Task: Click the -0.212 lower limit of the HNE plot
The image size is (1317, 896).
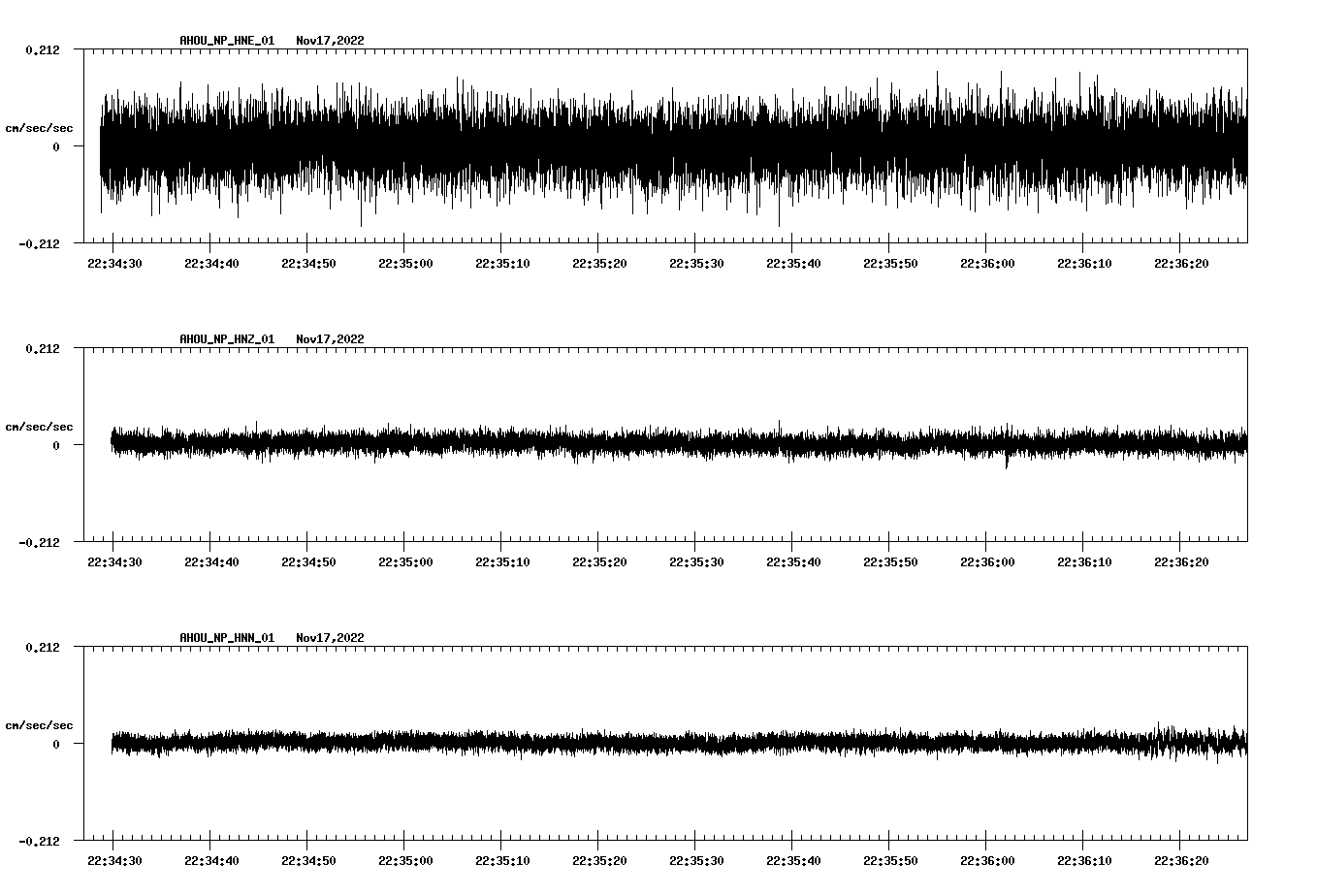Action: tap(39, 243)
